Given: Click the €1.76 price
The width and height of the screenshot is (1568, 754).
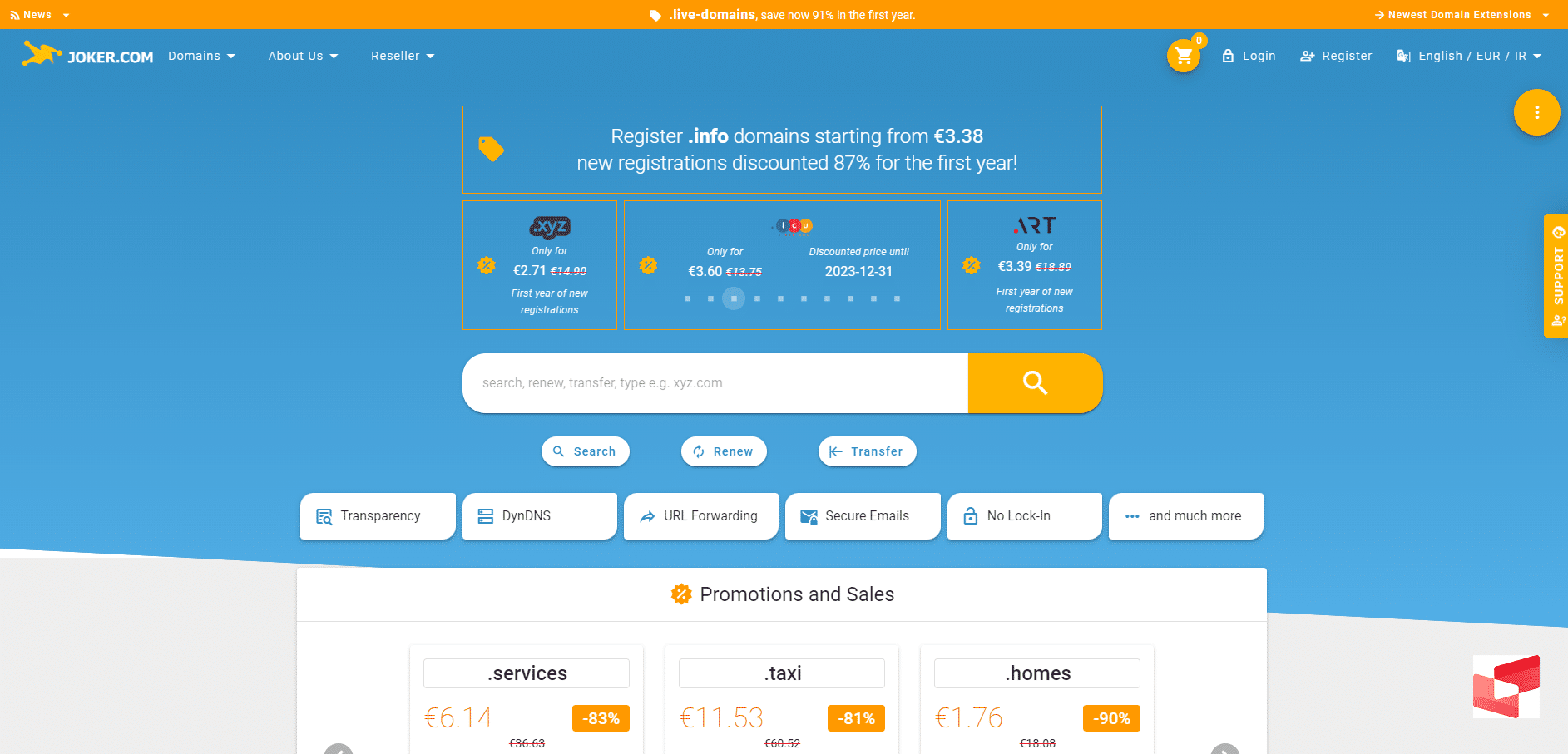Looking at the screenshot, I should (x=969, y=717).
